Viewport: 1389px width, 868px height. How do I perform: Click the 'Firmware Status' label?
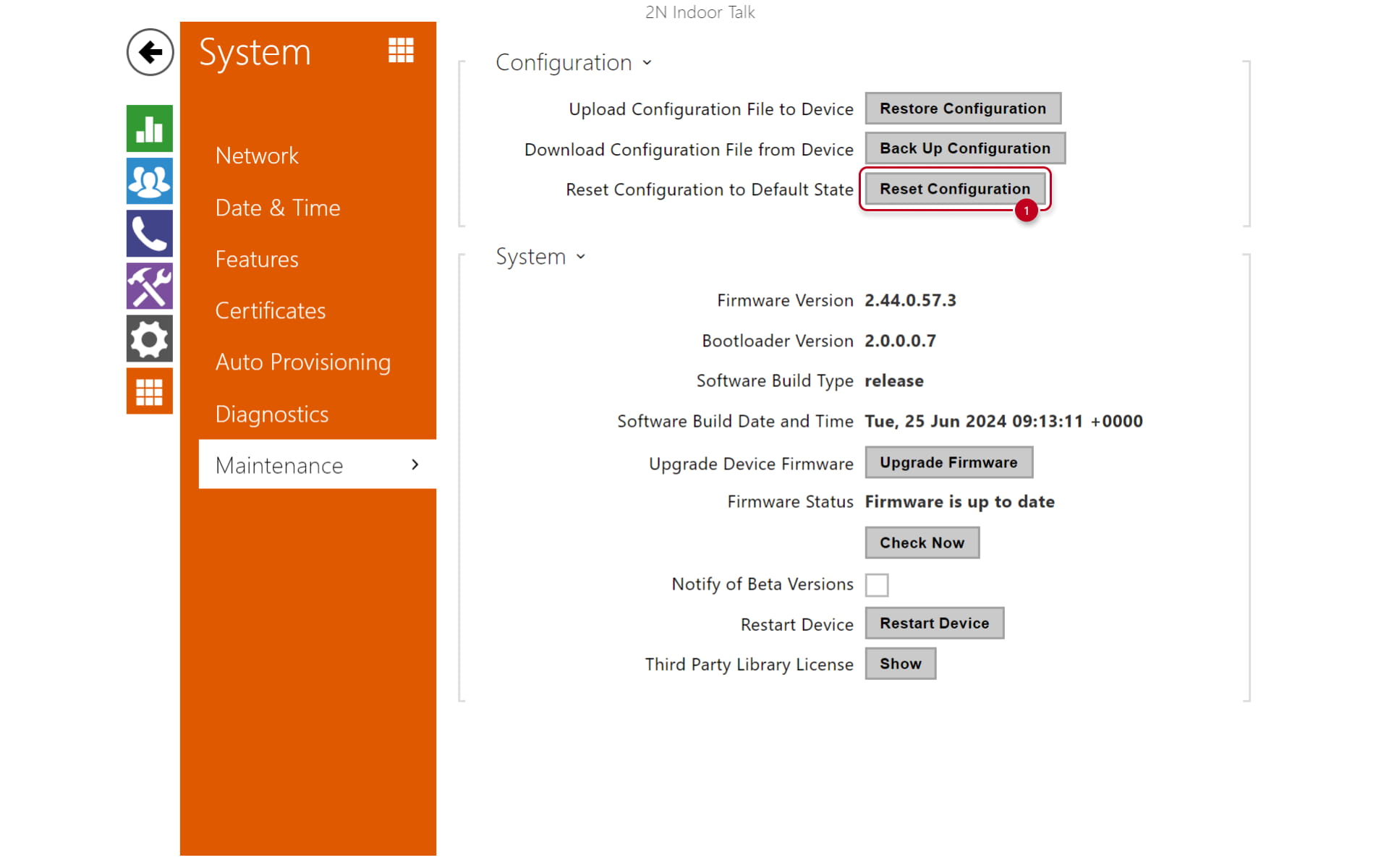pos(790,502)
